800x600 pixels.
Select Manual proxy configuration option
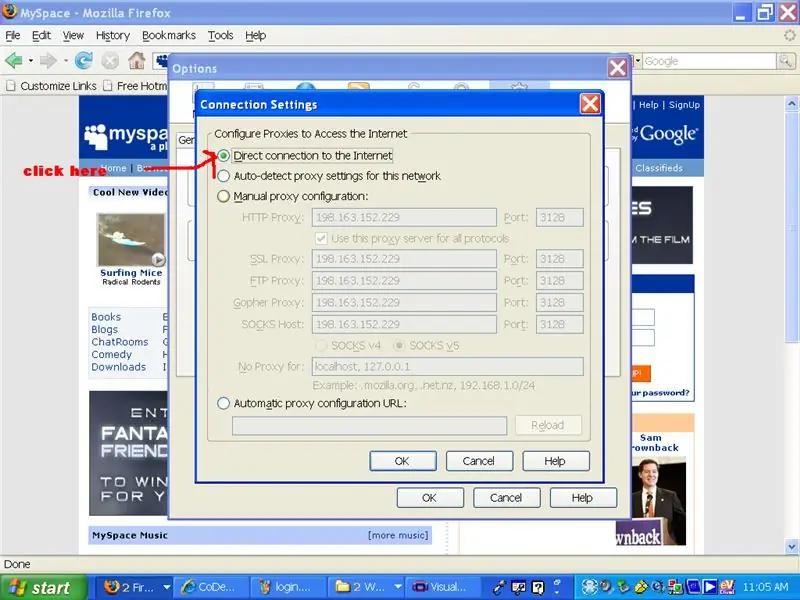(223, 196)
